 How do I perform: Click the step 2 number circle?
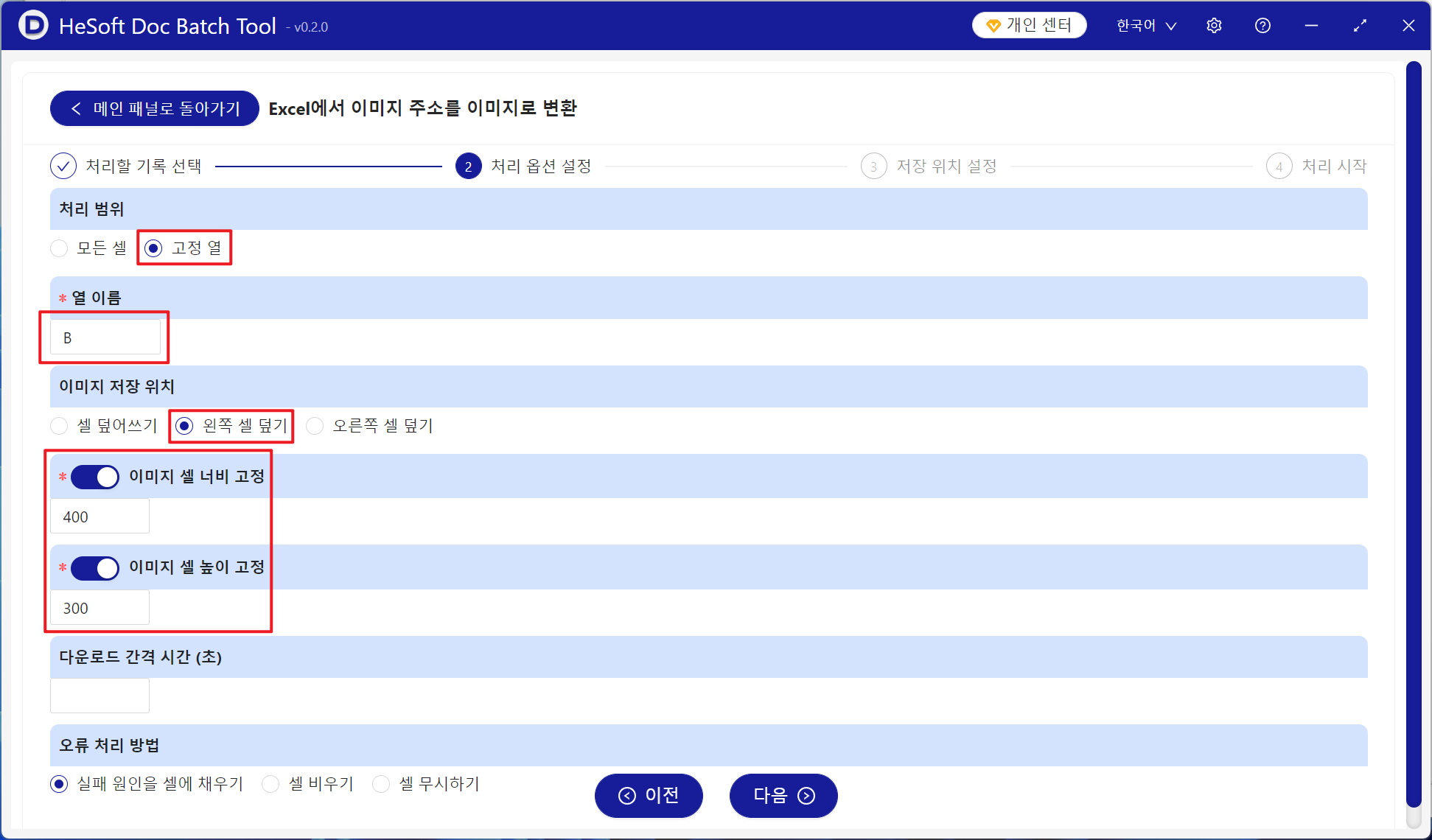coord(469,166)
